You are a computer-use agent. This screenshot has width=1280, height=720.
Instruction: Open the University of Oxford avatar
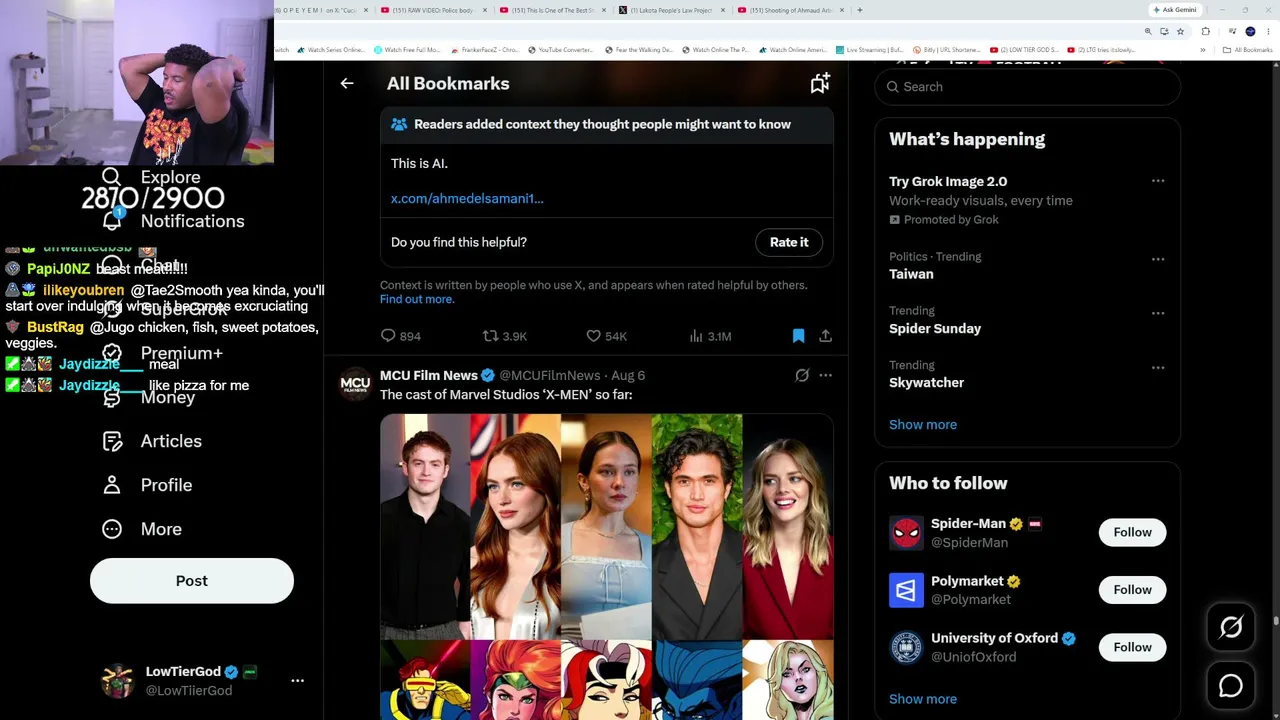[x=906, y=647]
